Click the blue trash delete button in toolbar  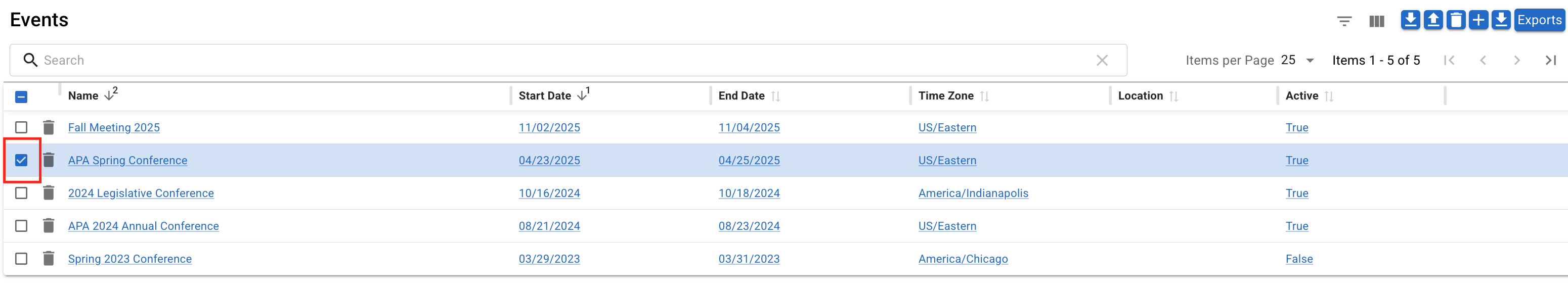(x=1455, y=20)
